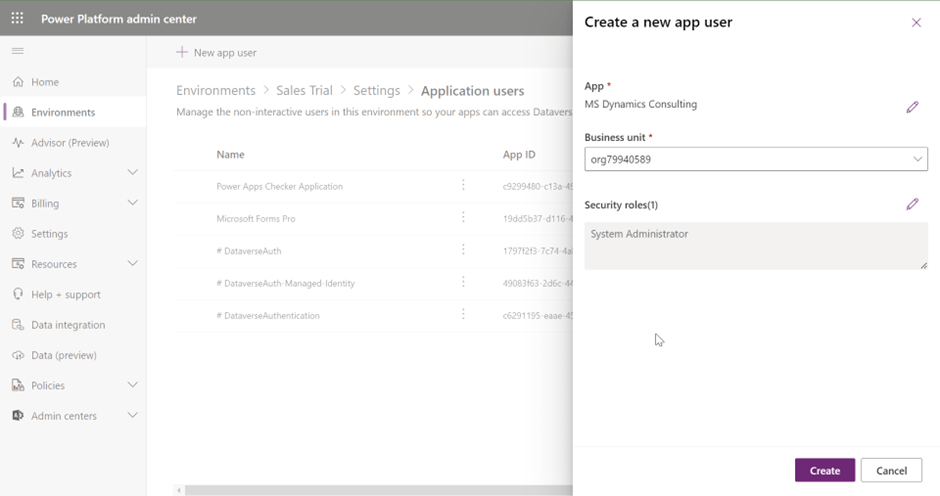Go to Home in the sidebar
940x496 pixels.
pos(45,82)
